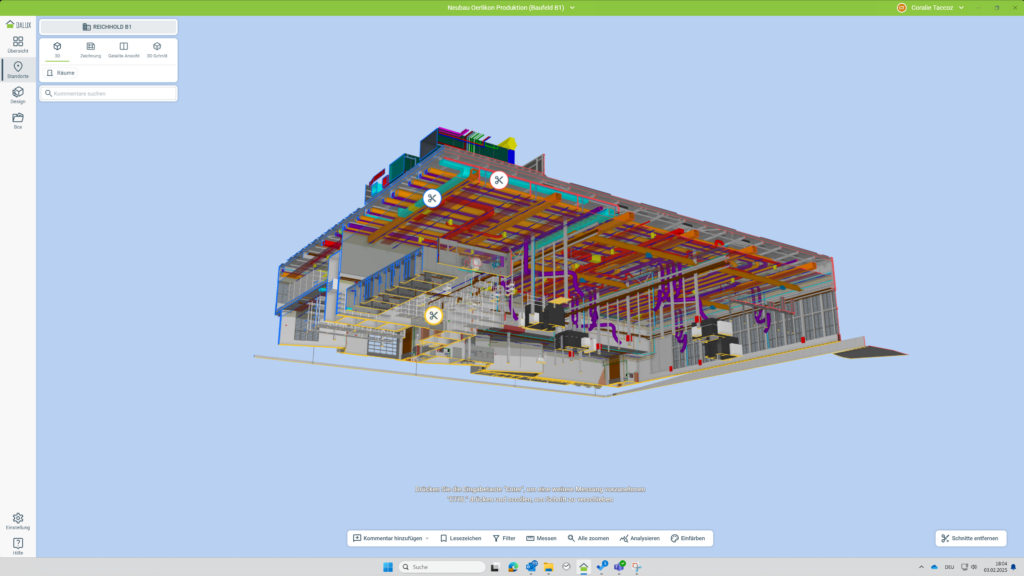This screenshot has height=576, width=1024.
Task: Open the Filter tool in bottom toolbar
Action: tap(504, 538)
